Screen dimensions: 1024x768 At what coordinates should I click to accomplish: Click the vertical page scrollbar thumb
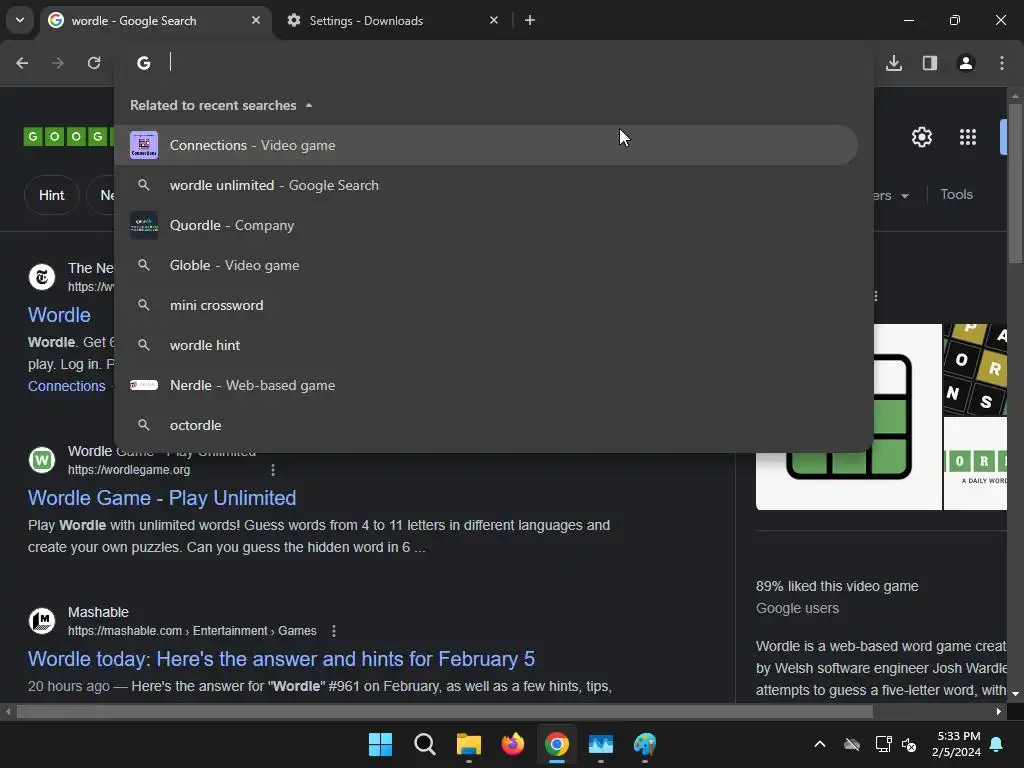click(1015, 183)
